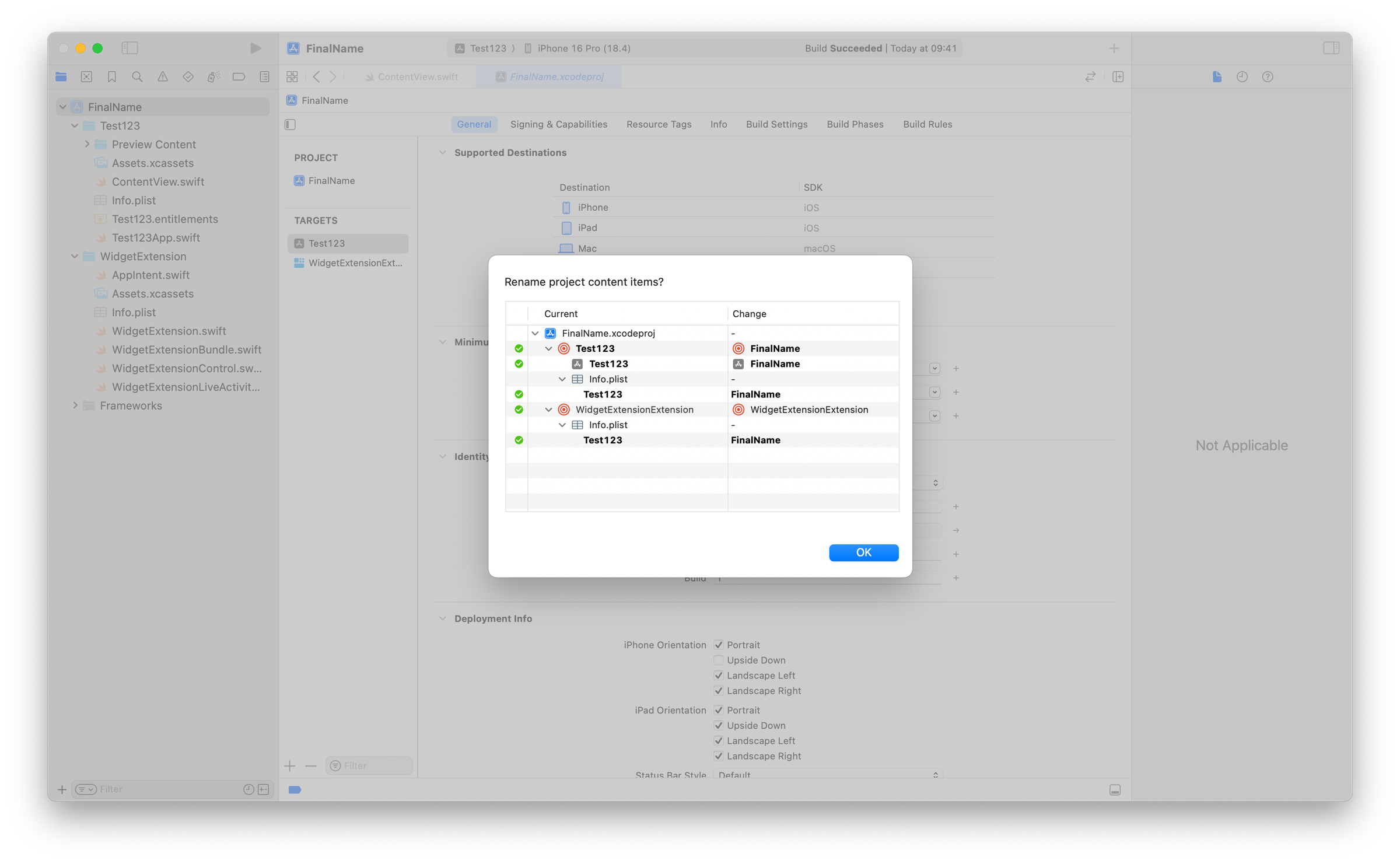The width and height of the screenshot is (1400, 864).
Task: Enable Upside Down for iPhone Orientation
Action: (719, 660)
